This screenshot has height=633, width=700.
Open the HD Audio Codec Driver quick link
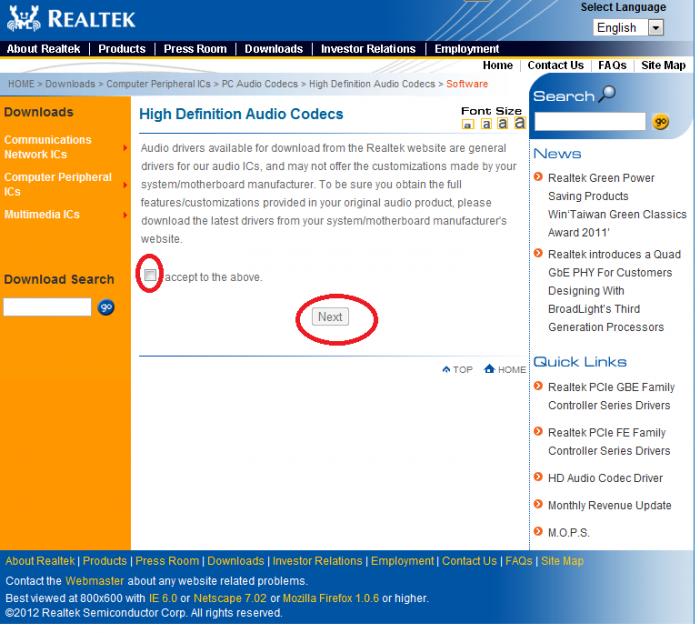[605, 478]
